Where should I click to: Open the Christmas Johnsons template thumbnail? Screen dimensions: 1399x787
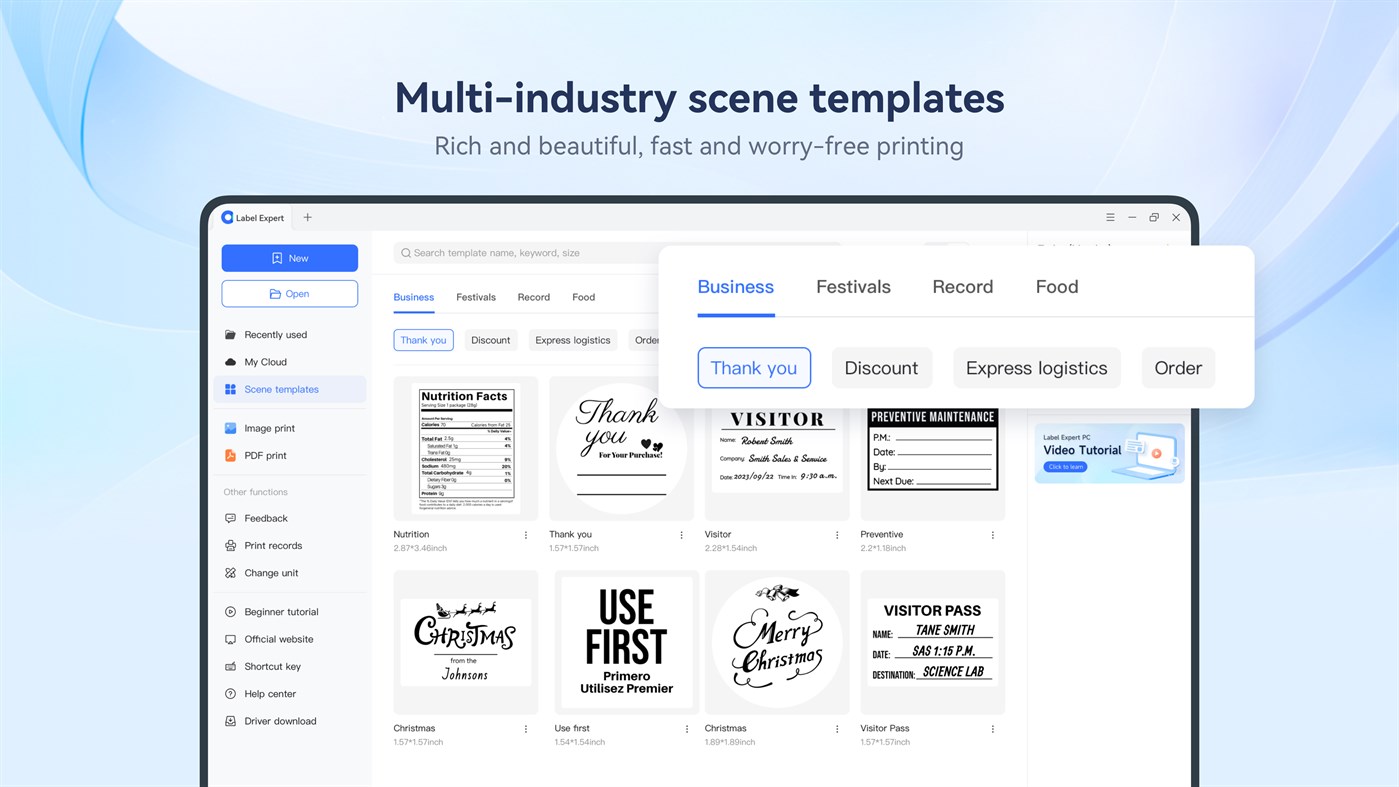point(466,643)
